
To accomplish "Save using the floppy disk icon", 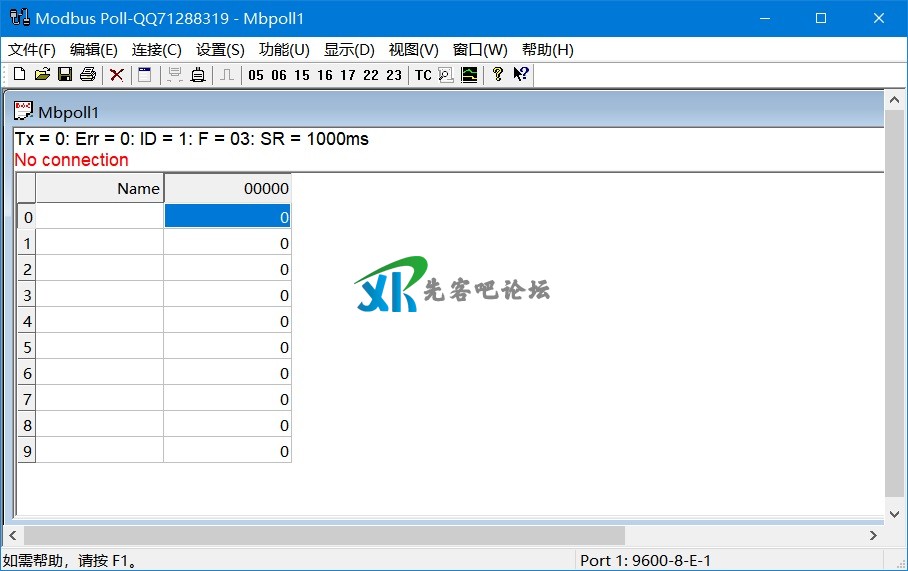I will pyautogui.click(x=65, y=75).
